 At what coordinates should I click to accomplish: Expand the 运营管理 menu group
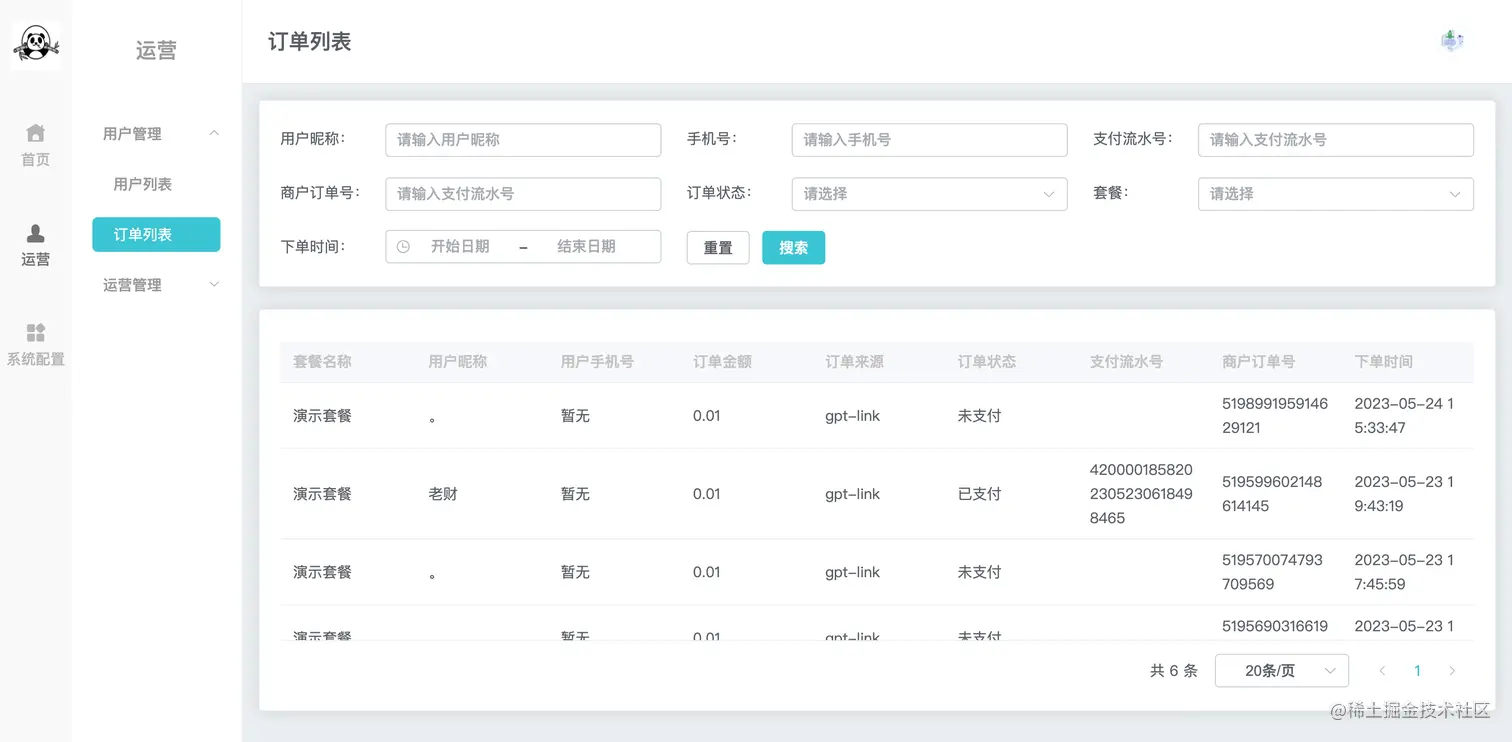pos(156,285)
